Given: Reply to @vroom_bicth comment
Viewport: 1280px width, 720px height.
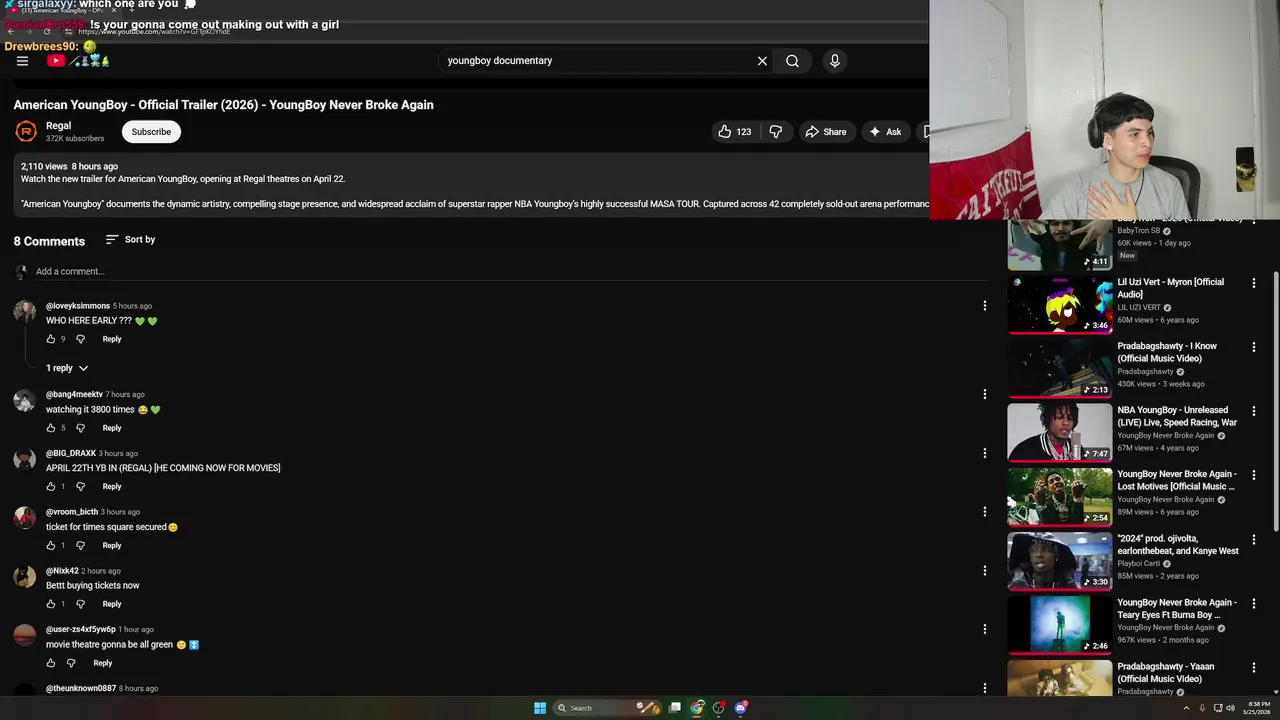Looking at the screenshot, I should pos(112,546).
